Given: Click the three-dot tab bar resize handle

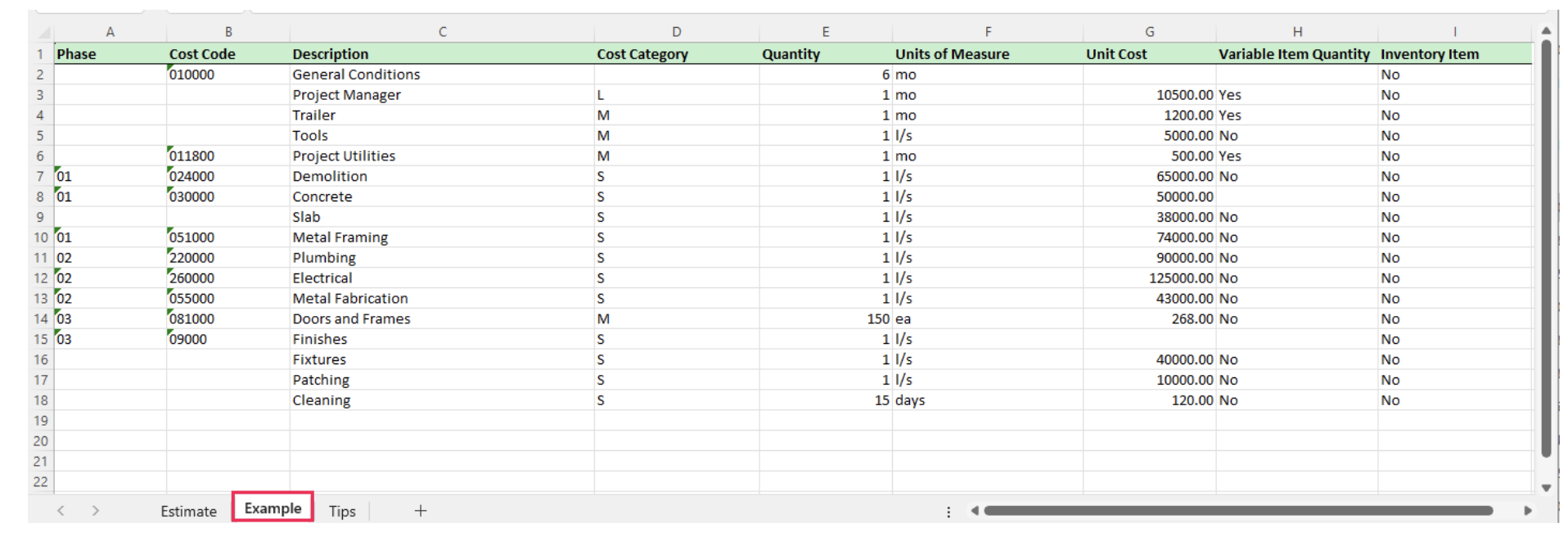Looking at the screenshot, I should (948, 512).
